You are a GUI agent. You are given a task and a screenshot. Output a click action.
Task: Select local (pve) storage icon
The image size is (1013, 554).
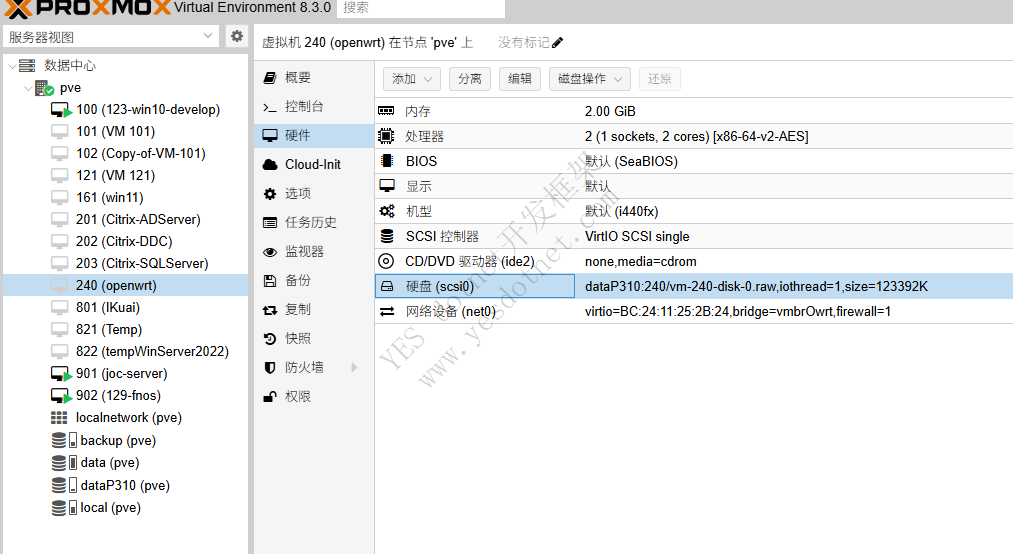[x=64, y=508]
